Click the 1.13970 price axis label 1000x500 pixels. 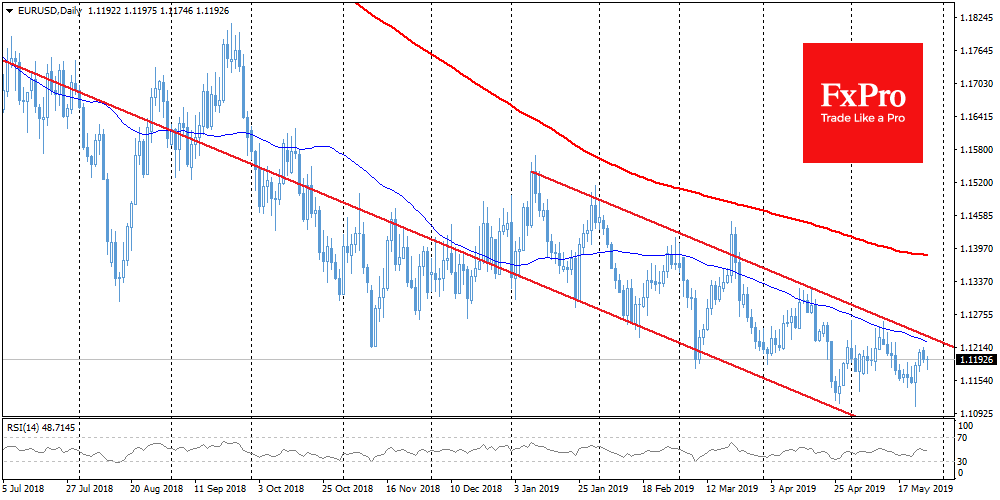(975, 249)
